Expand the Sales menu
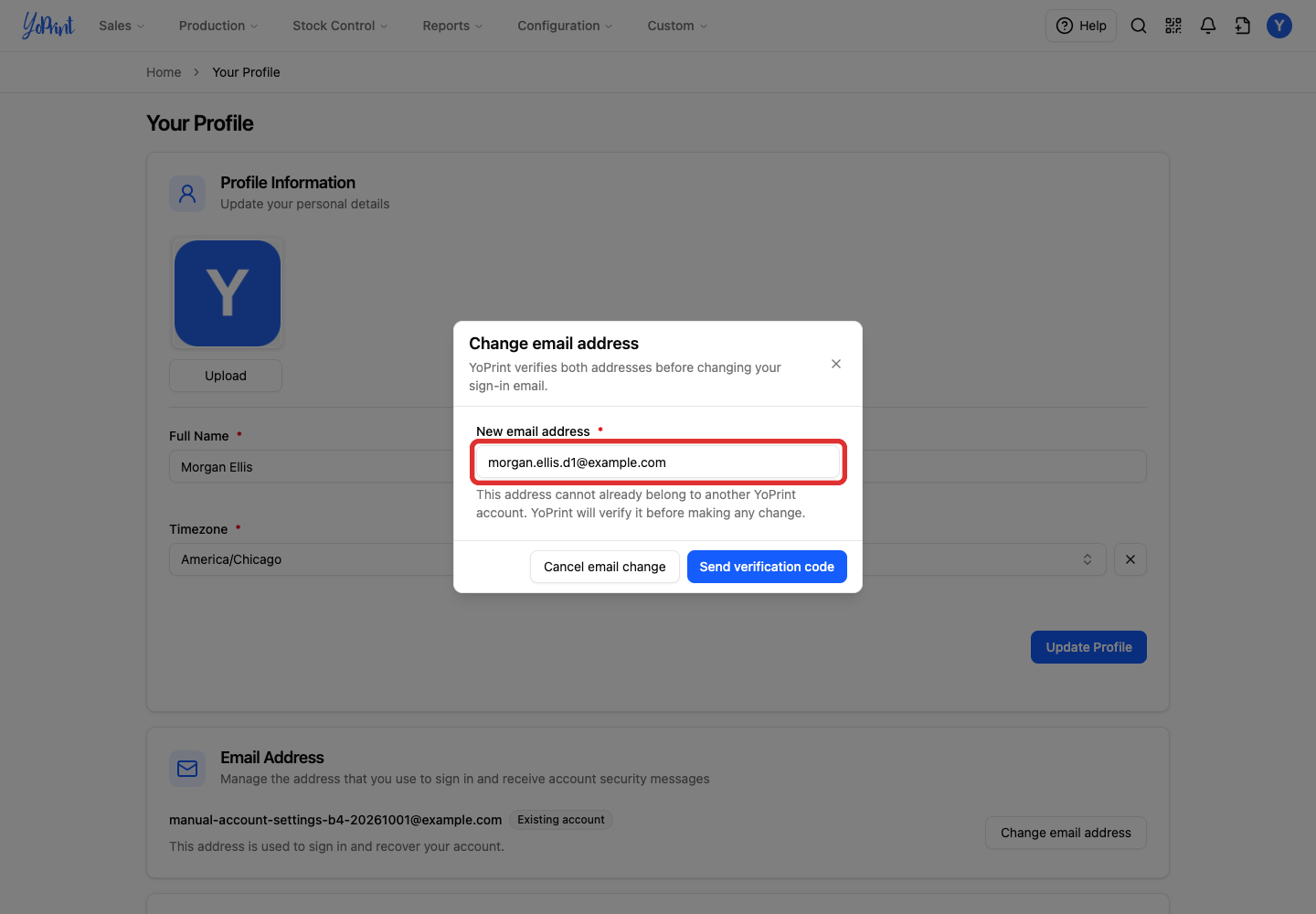This screenshot has width=1316, height=914. [122, 26]
